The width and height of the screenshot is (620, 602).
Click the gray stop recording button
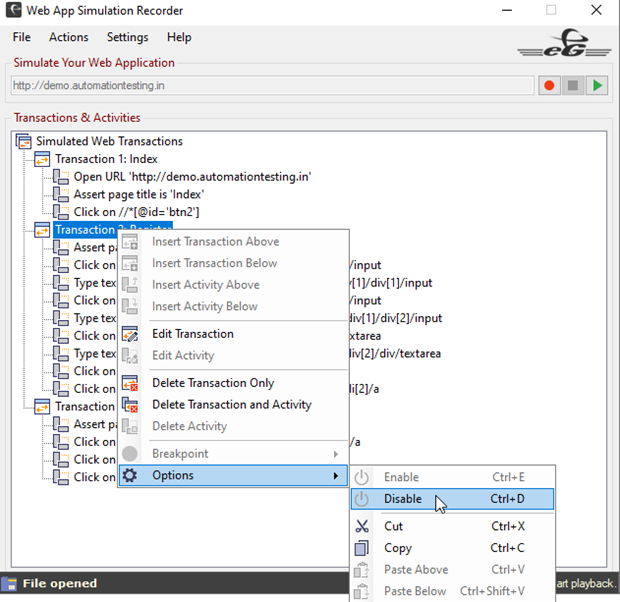point(573,85)
